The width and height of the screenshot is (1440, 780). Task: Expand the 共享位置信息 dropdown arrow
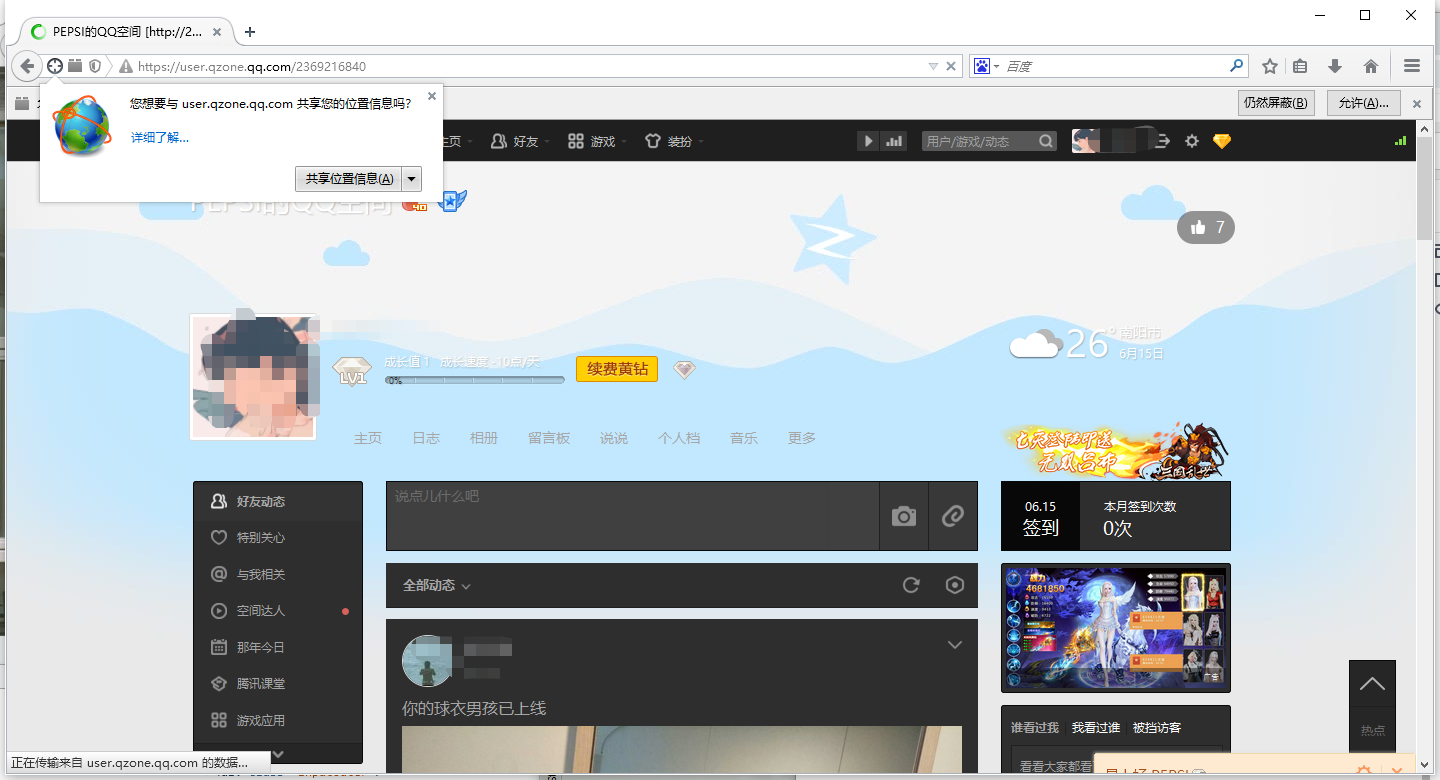410,178
